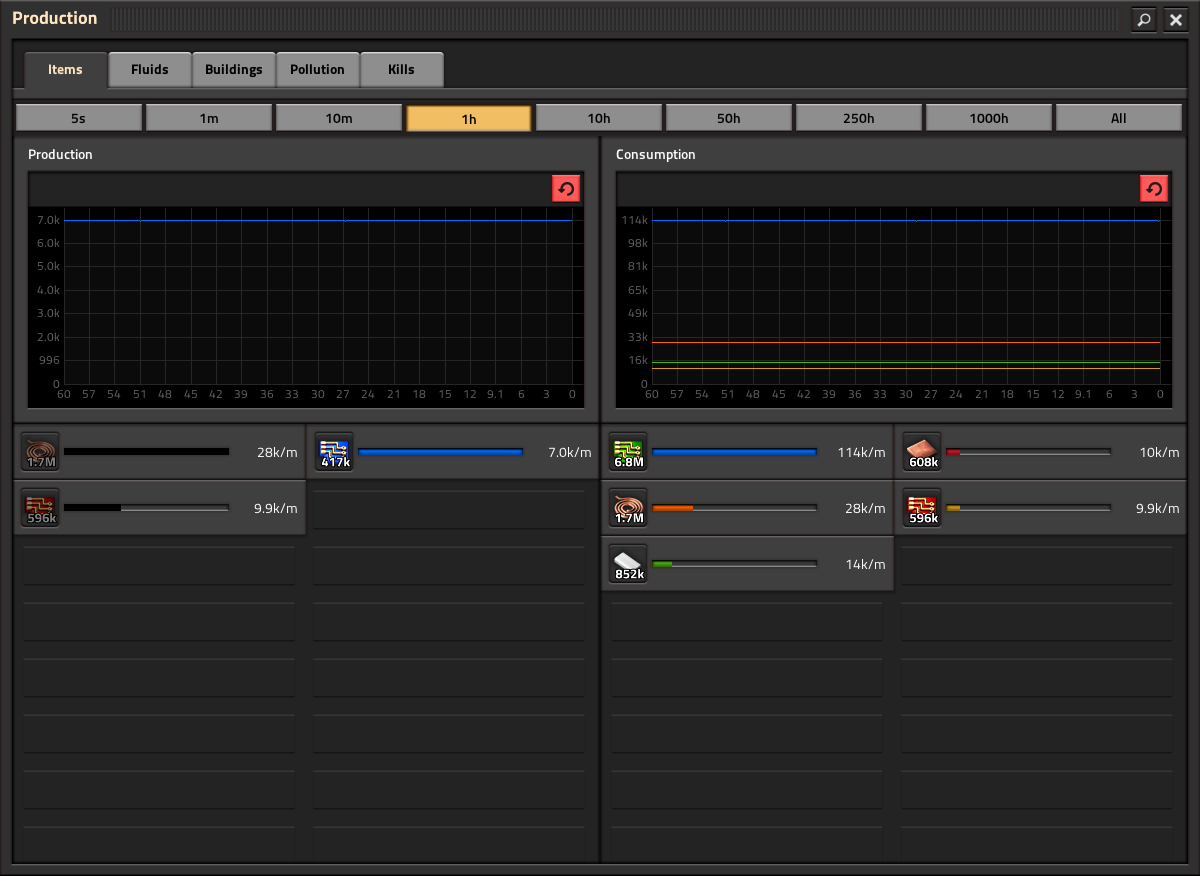Reset the Production graph with red button
The image size is (1200, 876).
click(x=566, y=188)
